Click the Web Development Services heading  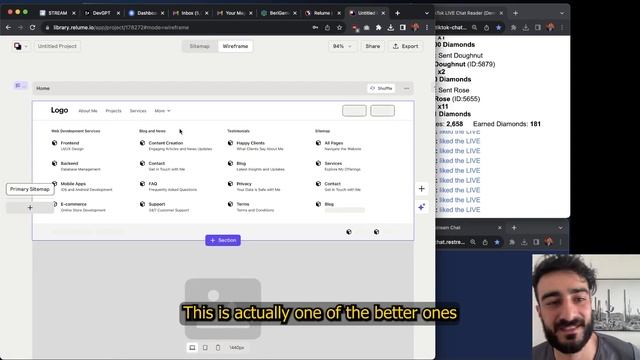(x=76, y=131)
